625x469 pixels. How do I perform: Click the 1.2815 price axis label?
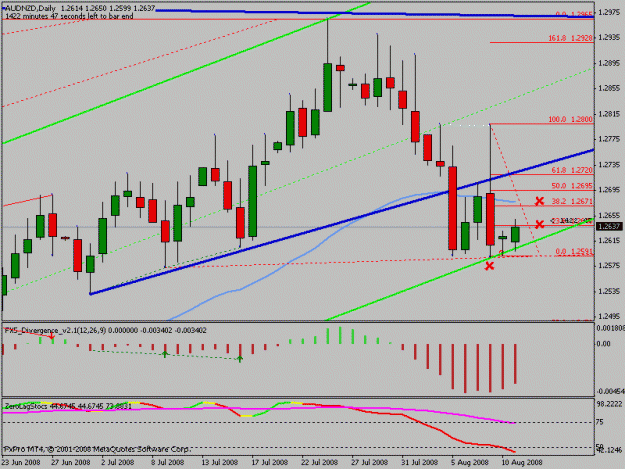(x=609, y=114)
